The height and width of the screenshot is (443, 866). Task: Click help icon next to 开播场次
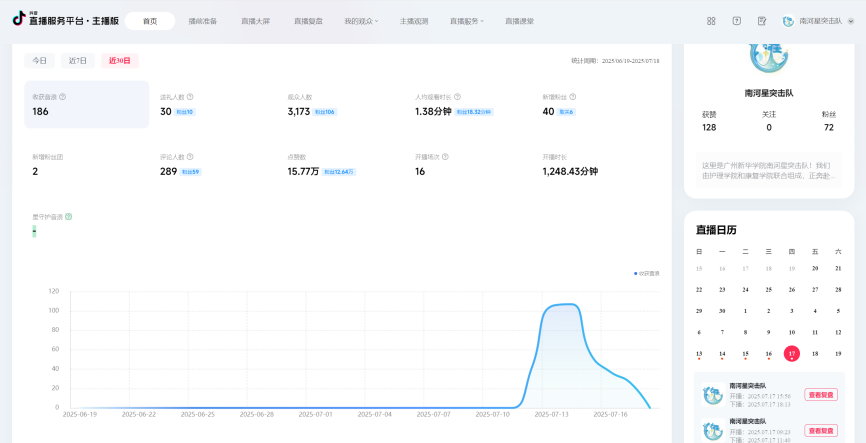(x=445, y=157)
